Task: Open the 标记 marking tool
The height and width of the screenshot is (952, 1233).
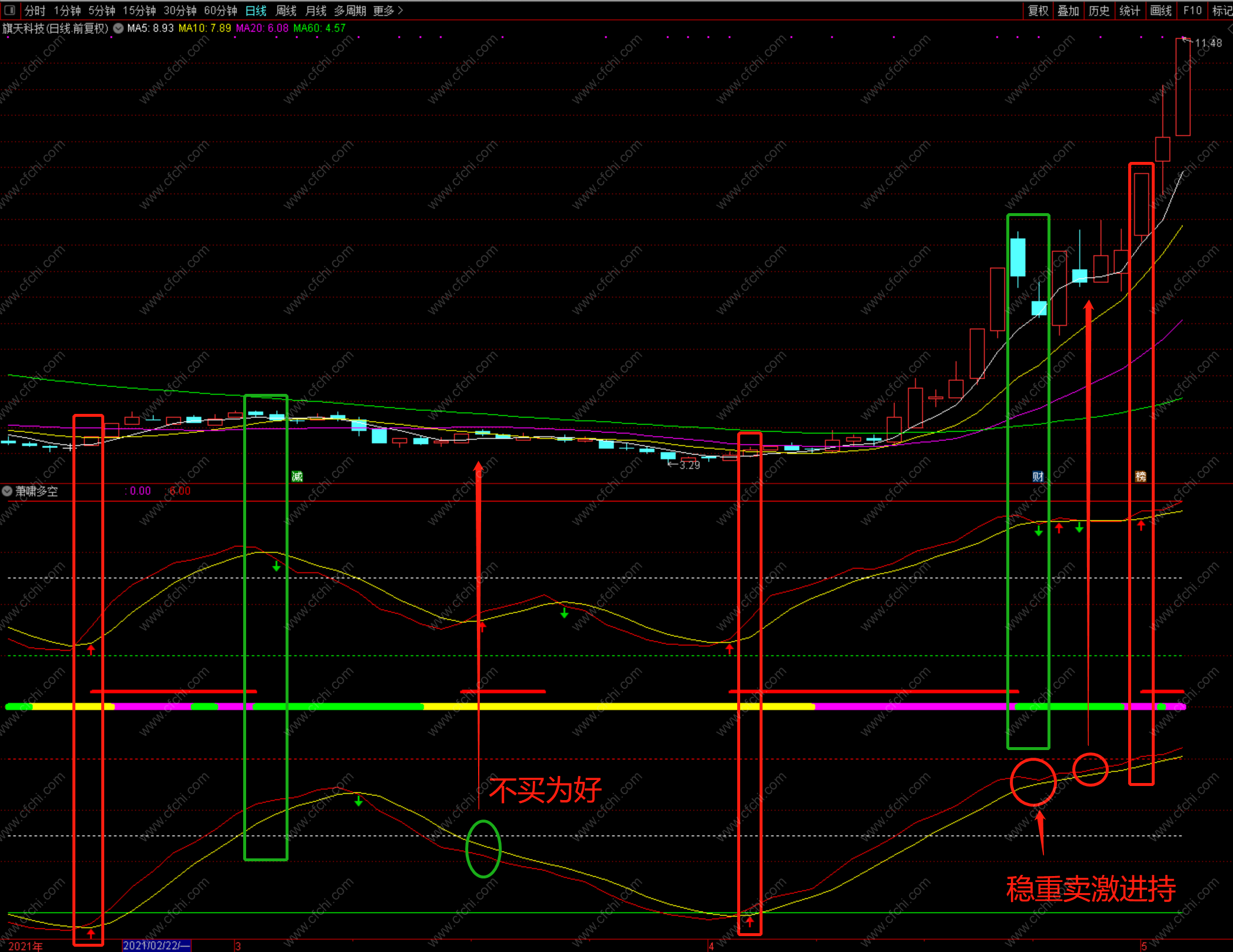Action: 1222,11
